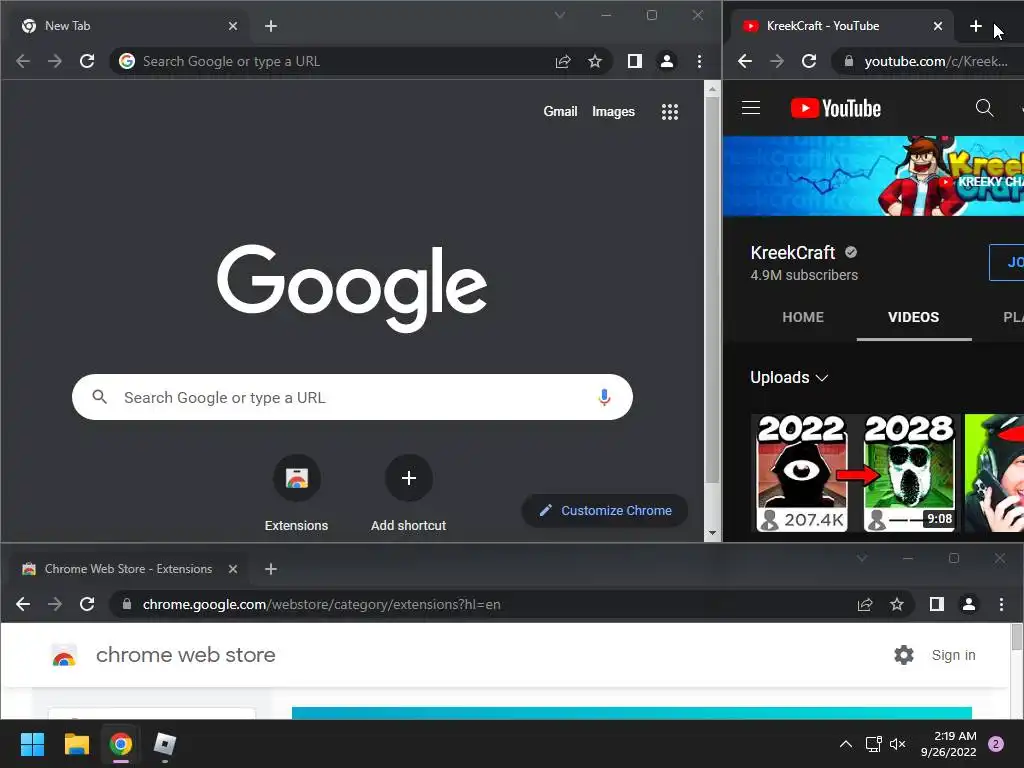The height and width of the screenshot is (768, 1024).
Task: Open tab search chevron in Web Store window
Action: (862, 558)
